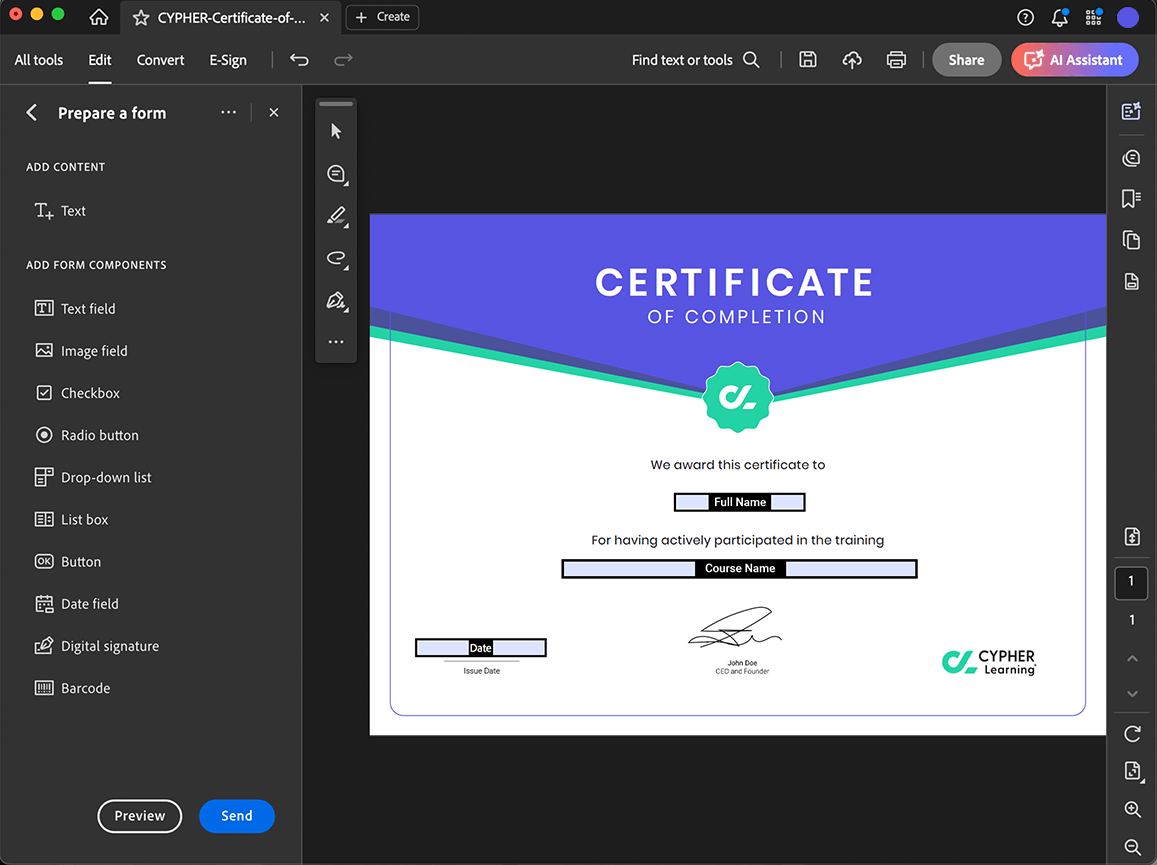Open the bookmarks panel icon
The width and height of the screenshot is (1157, 865).
click(1131, 199)
